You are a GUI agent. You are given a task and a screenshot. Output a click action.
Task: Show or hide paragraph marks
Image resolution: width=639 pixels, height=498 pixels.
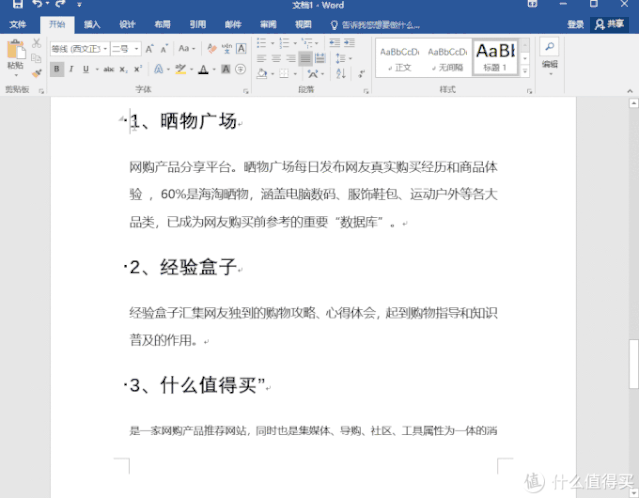coord(361,74)
